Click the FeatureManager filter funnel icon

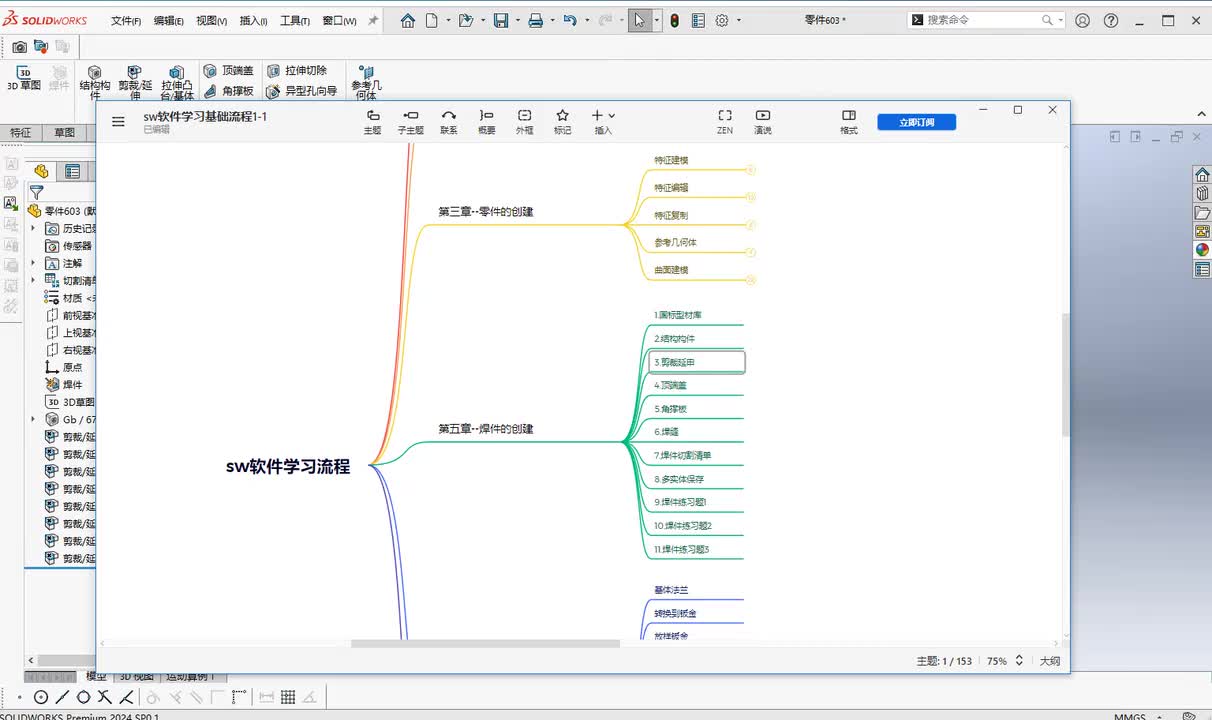click(x=37, y=192)
